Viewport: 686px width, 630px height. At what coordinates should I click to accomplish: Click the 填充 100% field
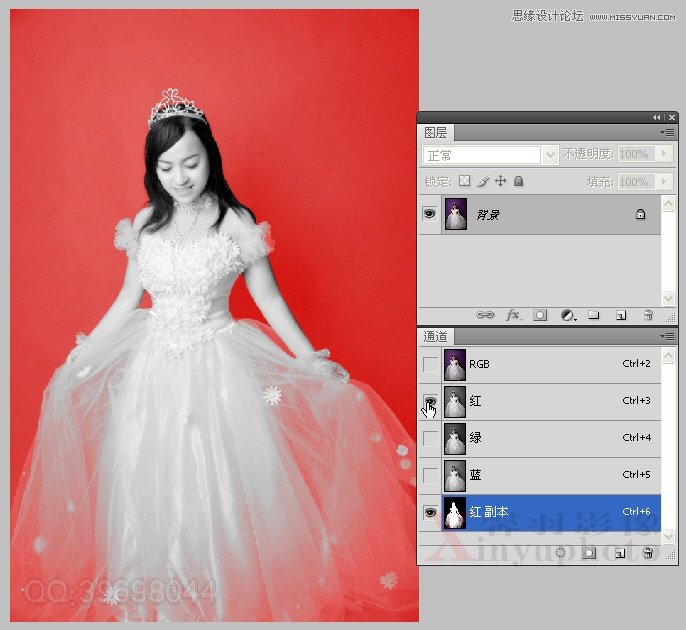coord(637,182)
